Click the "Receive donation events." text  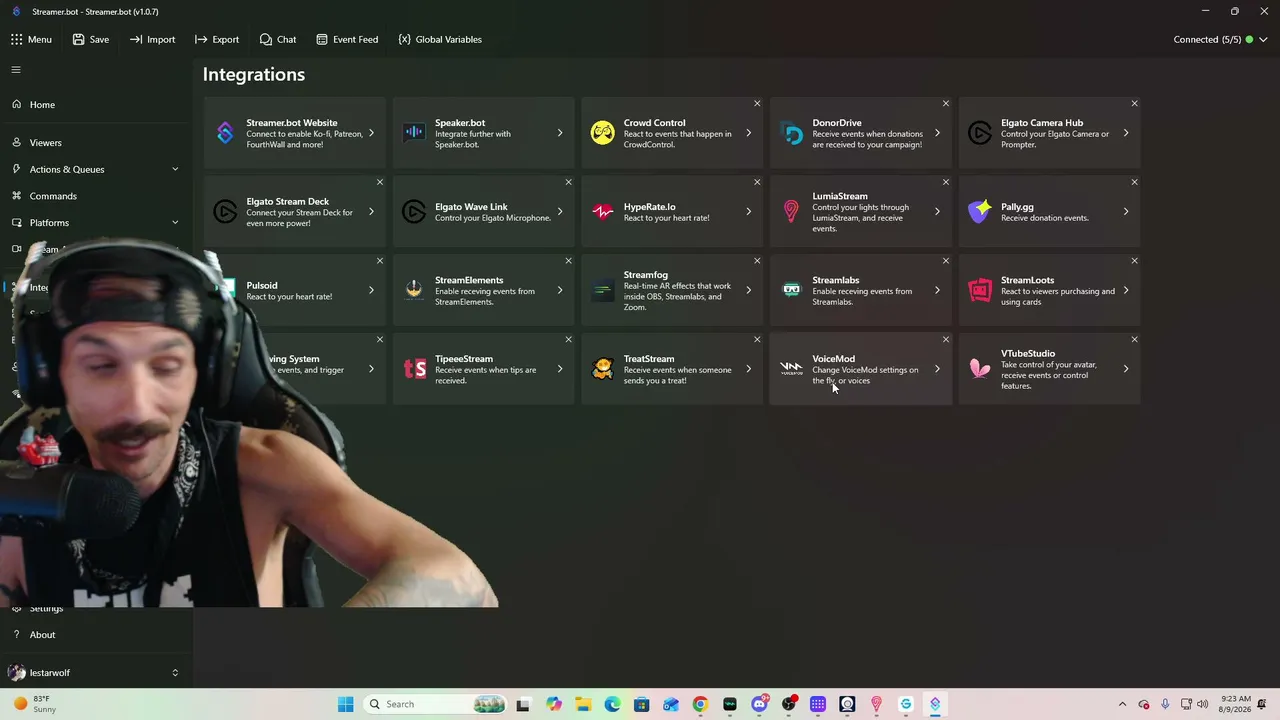pyautogui.click(x=1045, y=218)
